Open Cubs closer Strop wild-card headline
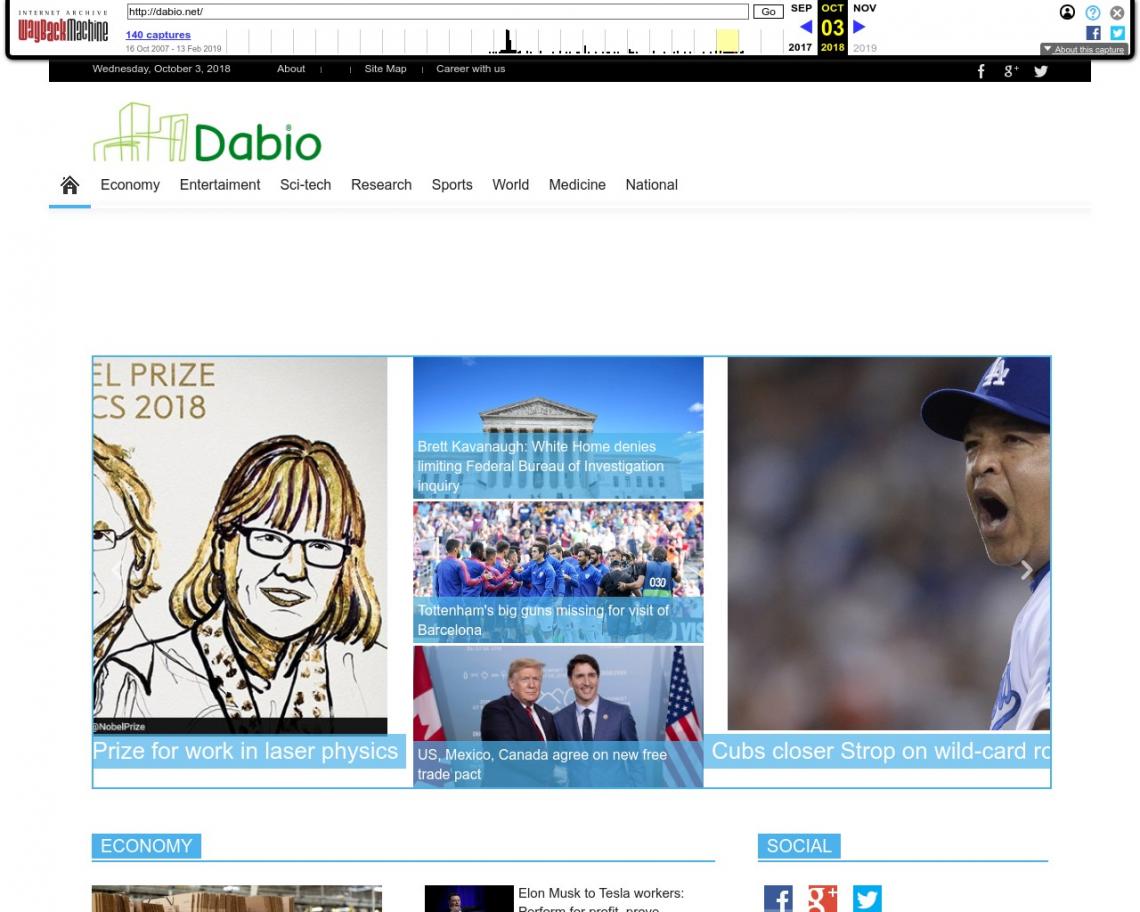The image size is (1140, 912). (x=880, y=751)
